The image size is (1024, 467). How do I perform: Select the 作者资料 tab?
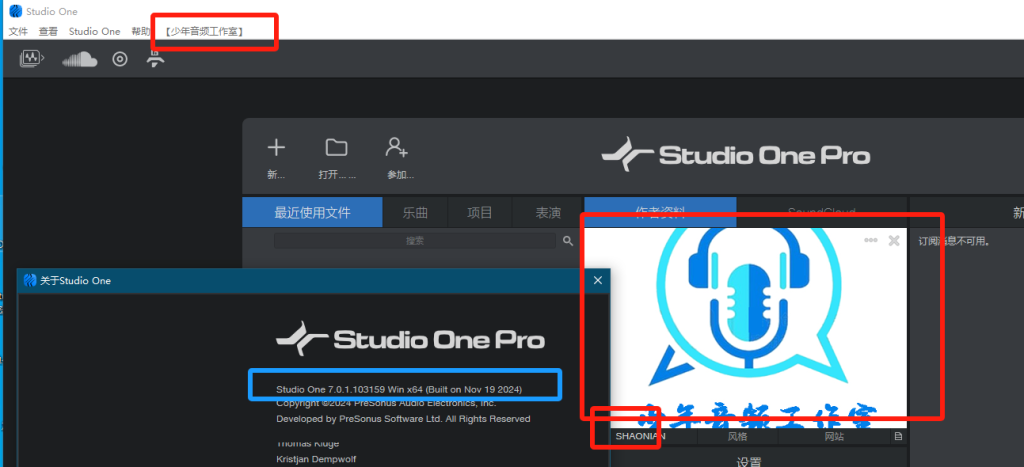[660, 212]
